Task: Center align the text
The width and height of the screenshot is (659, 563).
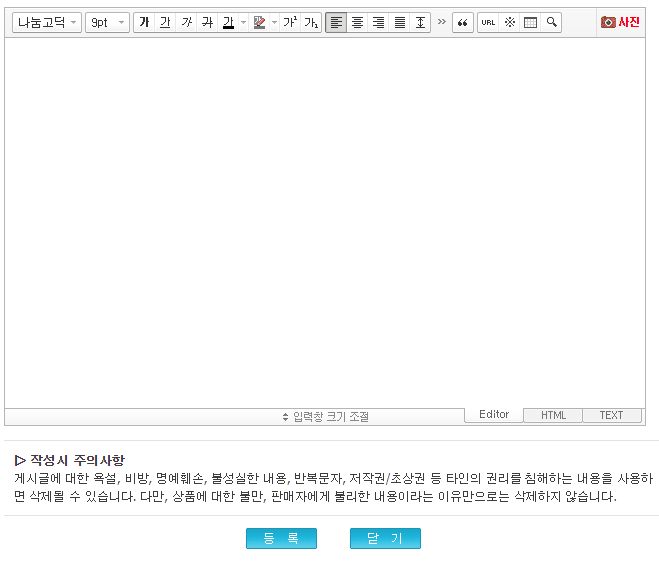Action: tap(357, 22)
